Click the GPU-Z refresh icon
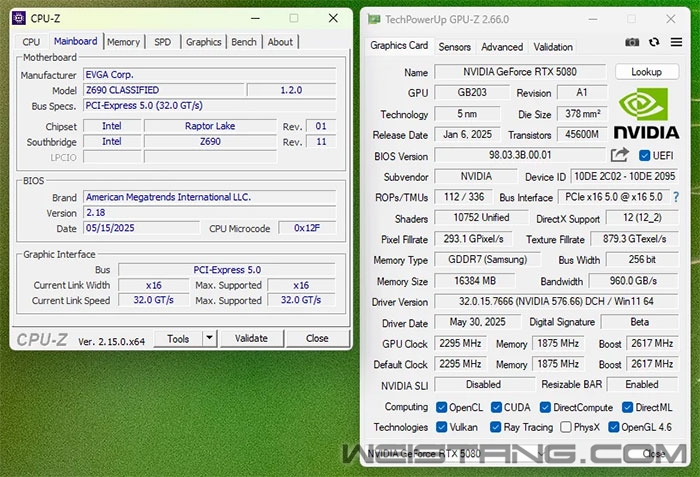 pyautogui.click(x=654, y=42)
